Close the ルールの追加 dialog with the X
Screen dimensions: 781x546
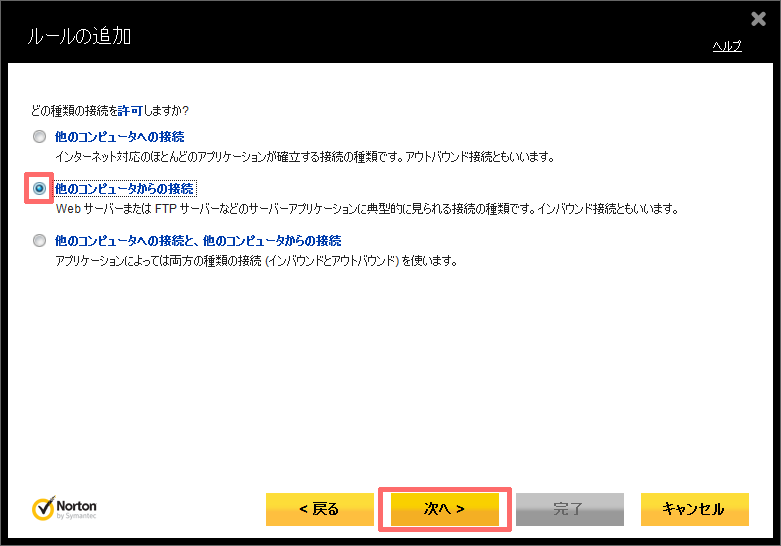coord(757,18)
